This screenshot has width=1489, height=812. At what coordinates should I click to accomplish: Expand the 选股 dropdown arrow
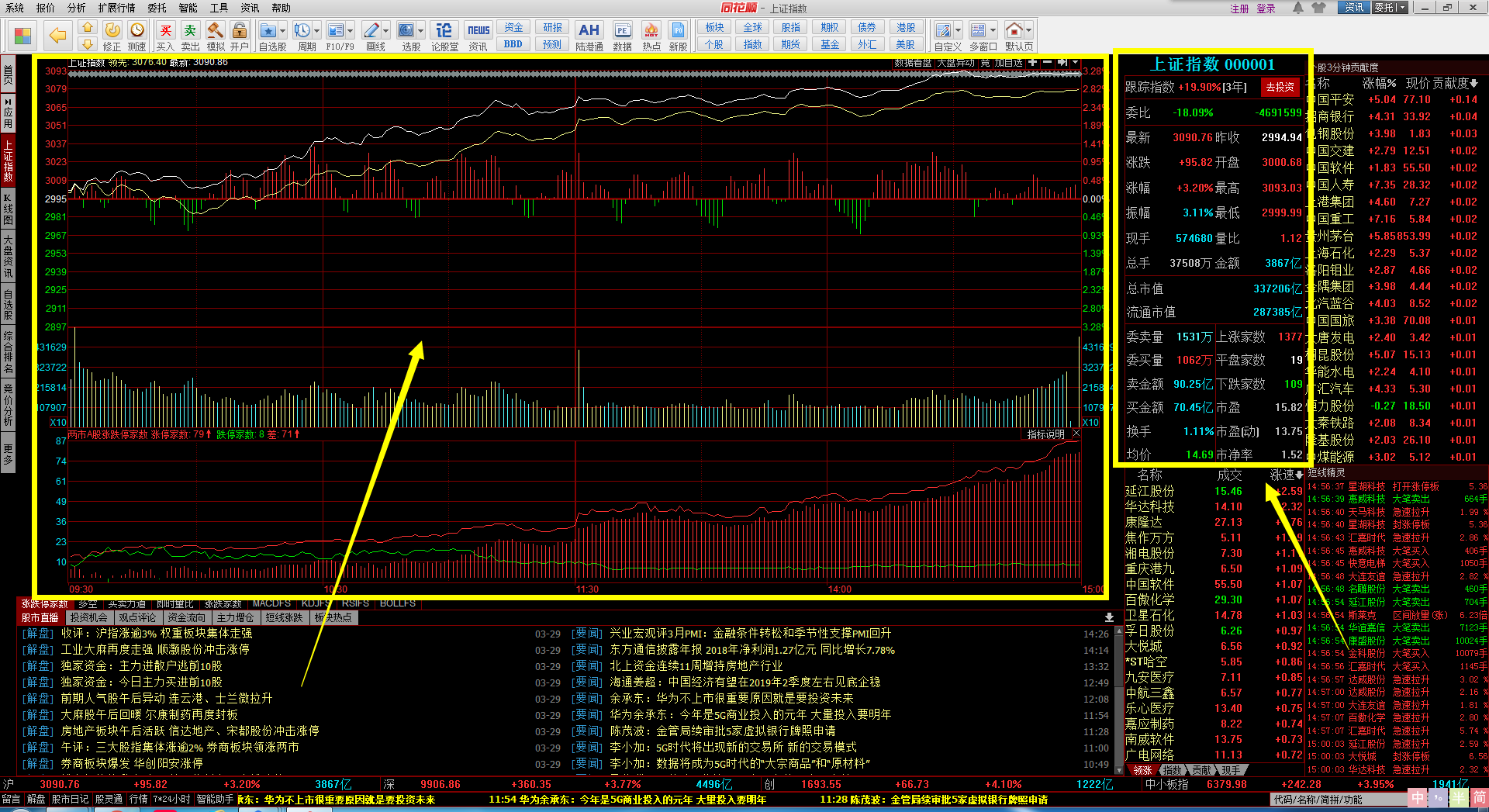point(420,31)
